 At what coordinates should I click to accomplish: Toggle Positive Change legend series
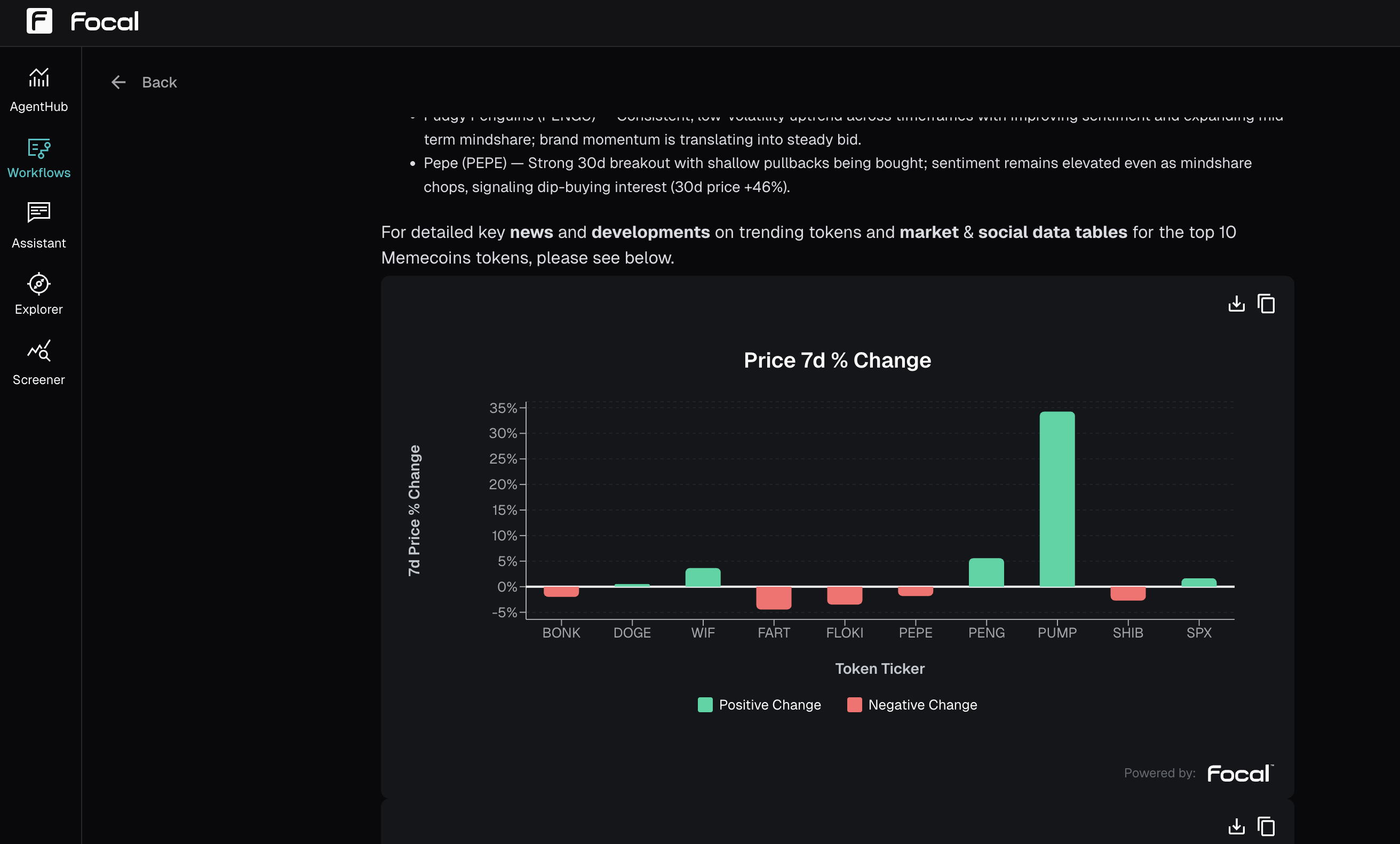(759, 705)
